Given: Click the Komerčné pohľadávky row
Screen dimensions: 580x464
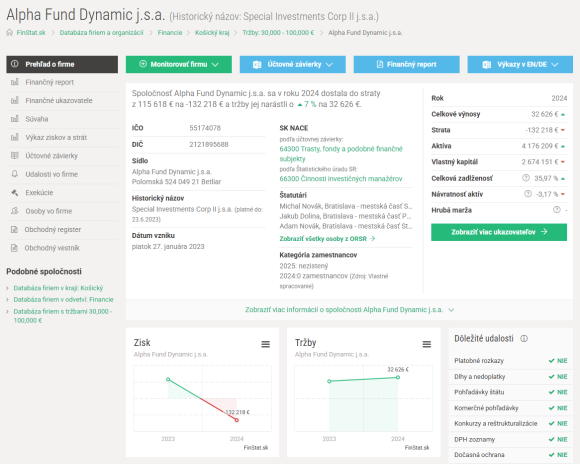Looking at the screenshot, I should point(510,408).
